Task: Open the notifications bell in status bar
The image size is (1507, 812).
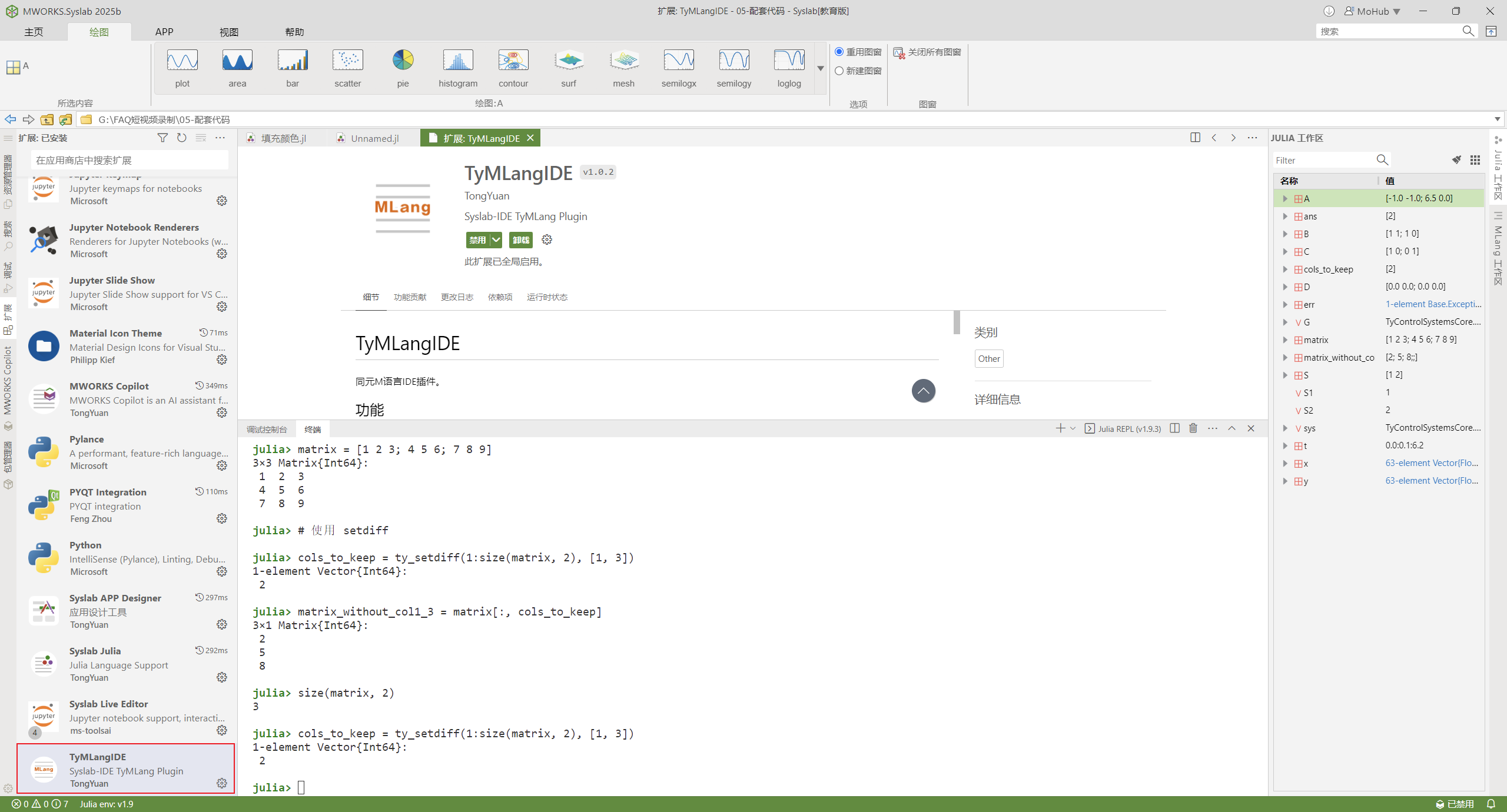Action: (1491, 804)
